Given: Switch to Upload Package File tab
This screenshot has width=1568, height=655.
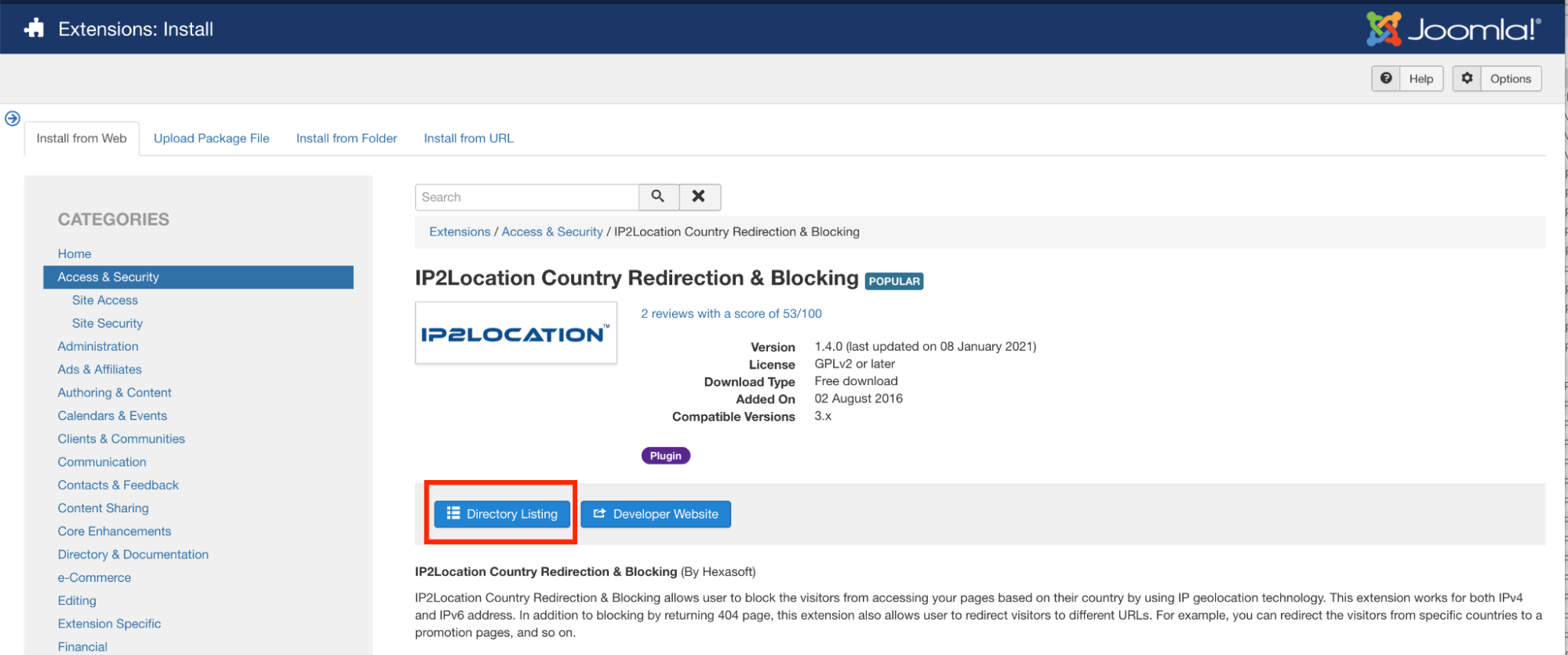Looking at the screenshot, I should click(212, 138).
